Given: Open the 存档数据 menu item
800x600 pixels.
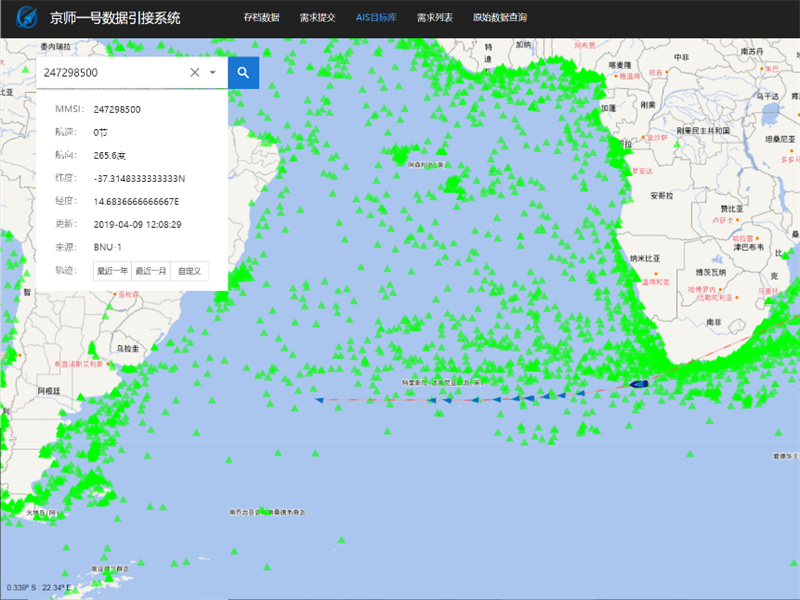Looking at the screenshot, I should pos(262,18).
